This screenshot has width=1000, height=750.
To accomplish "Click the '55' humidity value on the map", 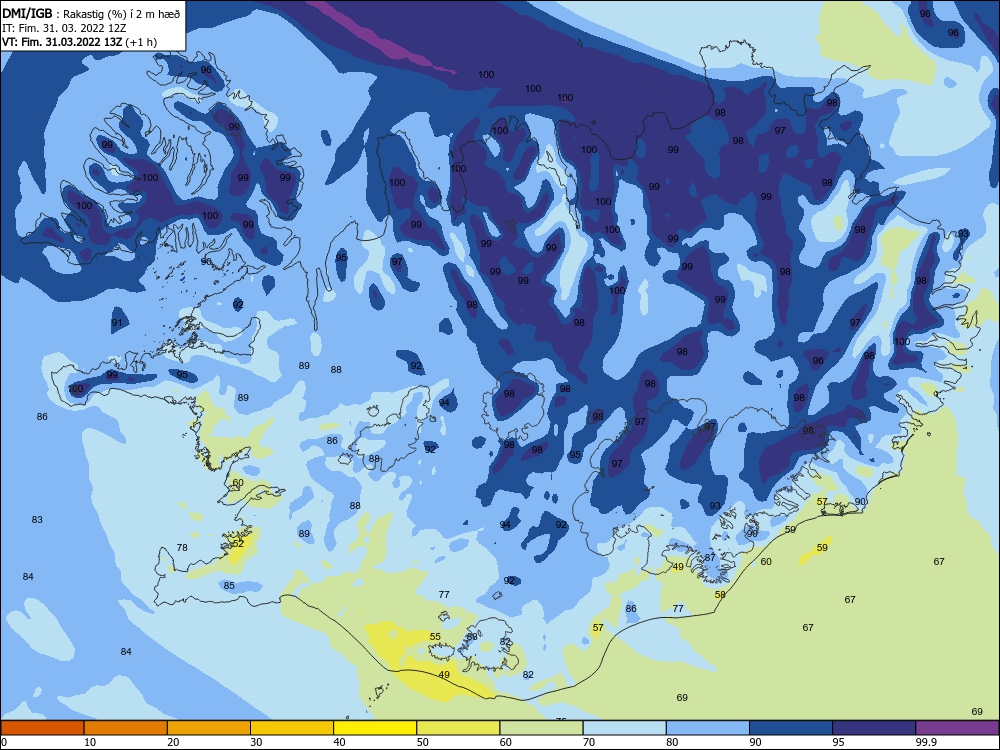I will pos(435,636).
